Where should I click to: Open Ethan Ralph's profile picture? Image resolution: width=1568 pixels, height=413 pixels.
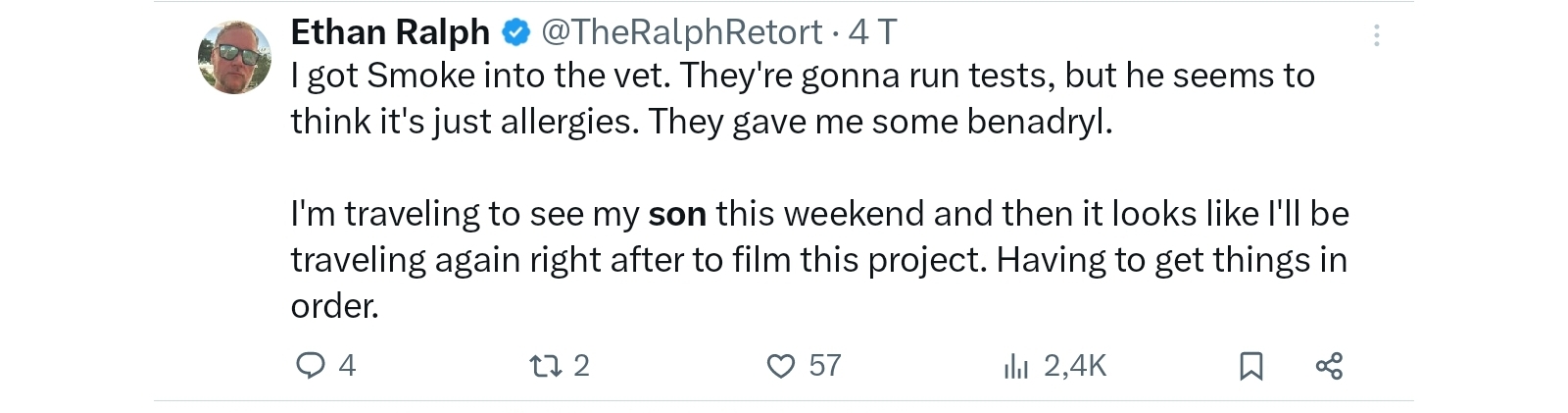pyautogui.click(x=235, y=57)
